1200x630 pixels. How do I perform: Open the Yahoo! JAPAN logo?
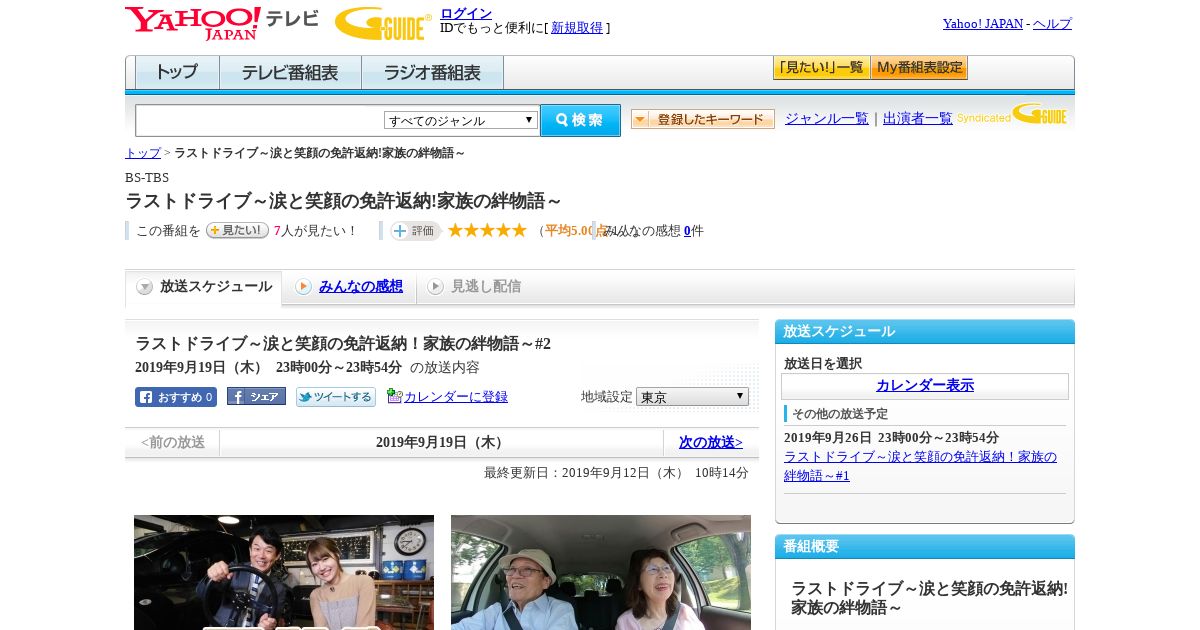pos(192,24)
